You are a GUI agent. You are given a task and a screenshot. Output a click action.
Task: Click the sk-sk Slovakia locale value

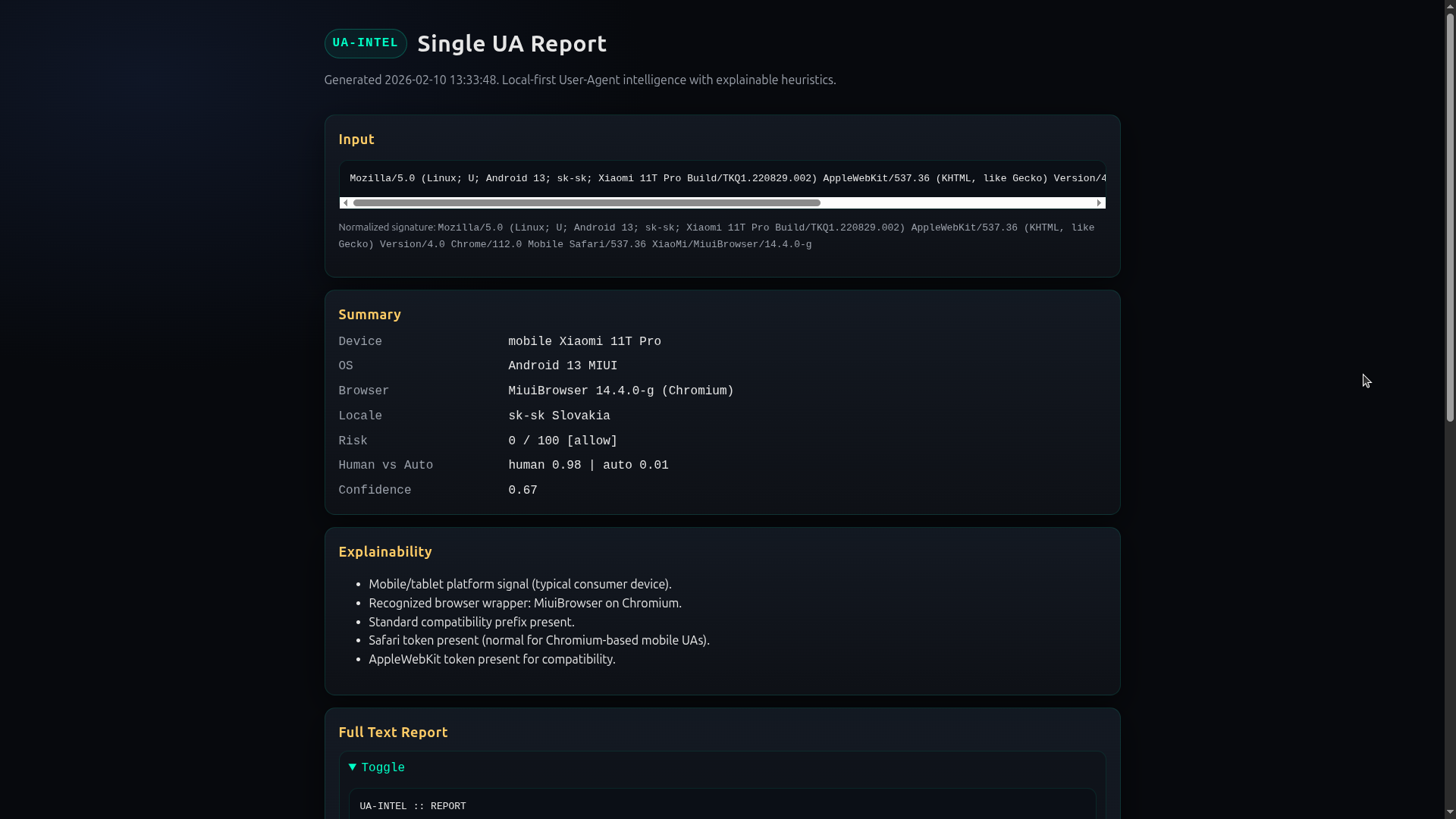559,416
